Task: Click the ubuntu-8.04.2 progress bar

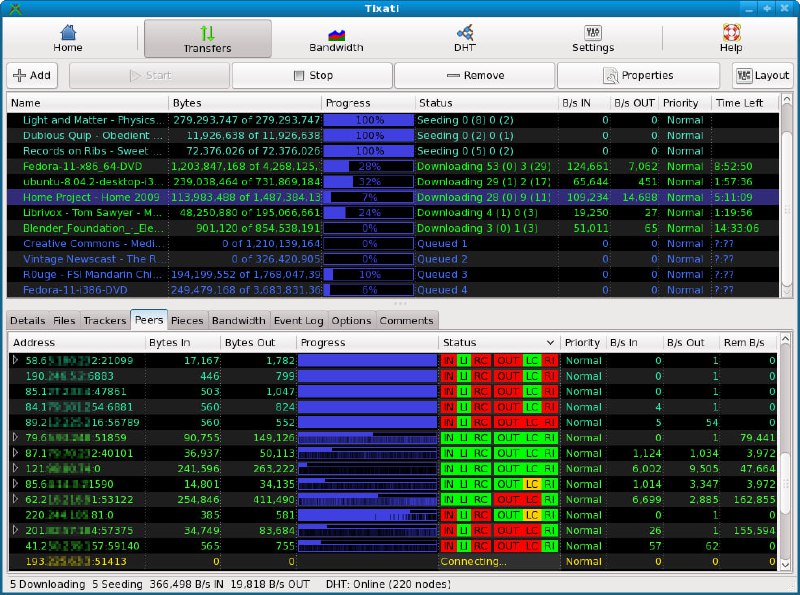Action: tap(368, 182)
